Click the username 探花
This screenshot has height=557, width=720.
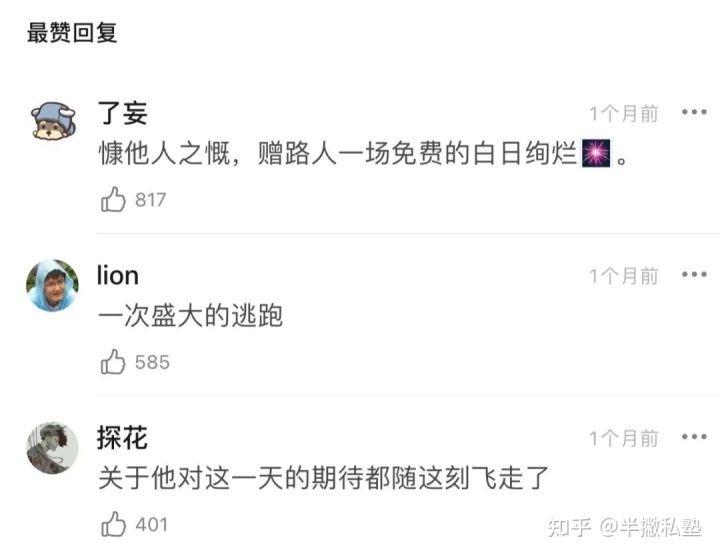click(x=122, y=437)
